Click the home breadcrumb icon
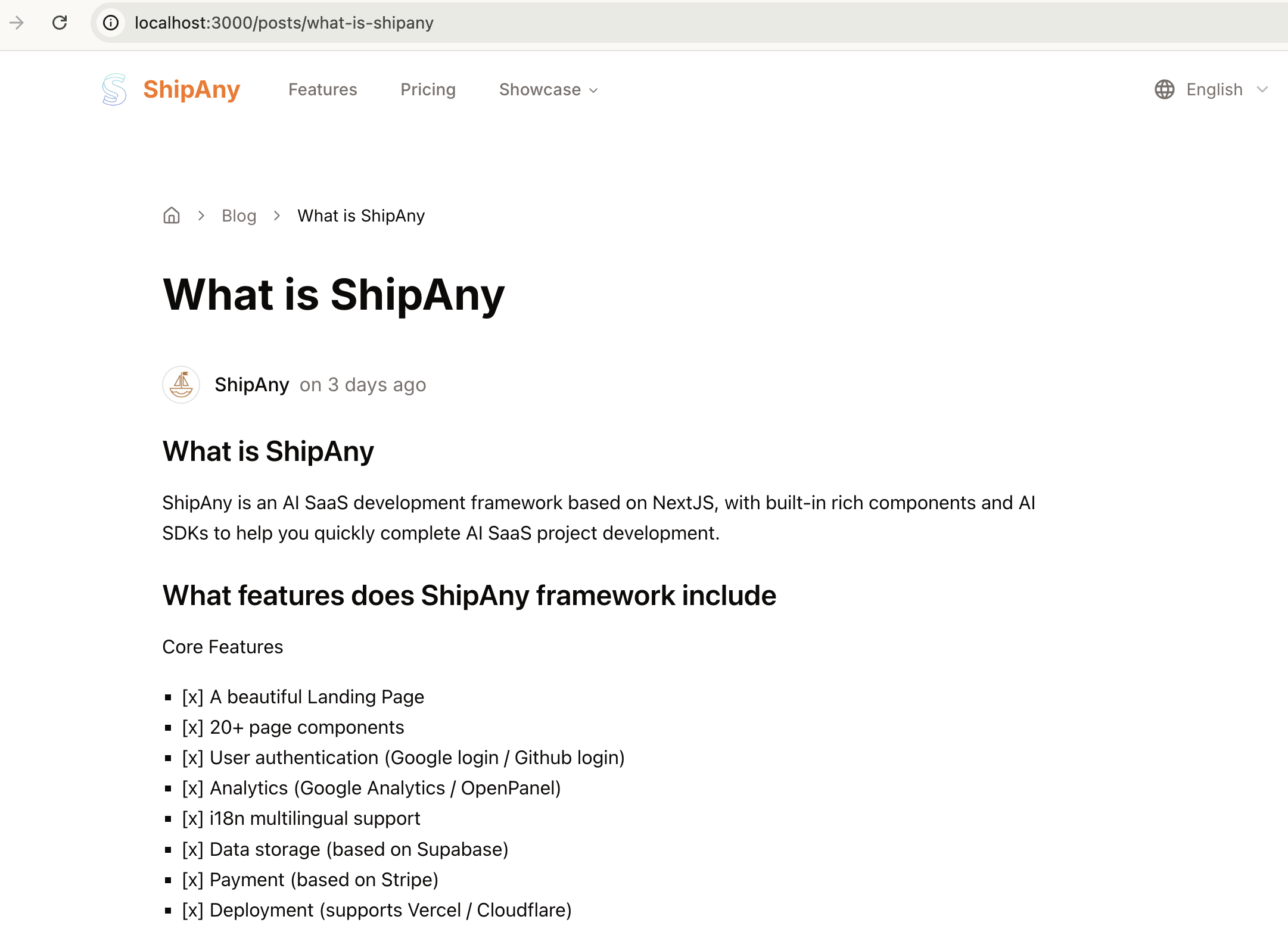This screenshot has height=935, width=1288. tap(172, 216)
